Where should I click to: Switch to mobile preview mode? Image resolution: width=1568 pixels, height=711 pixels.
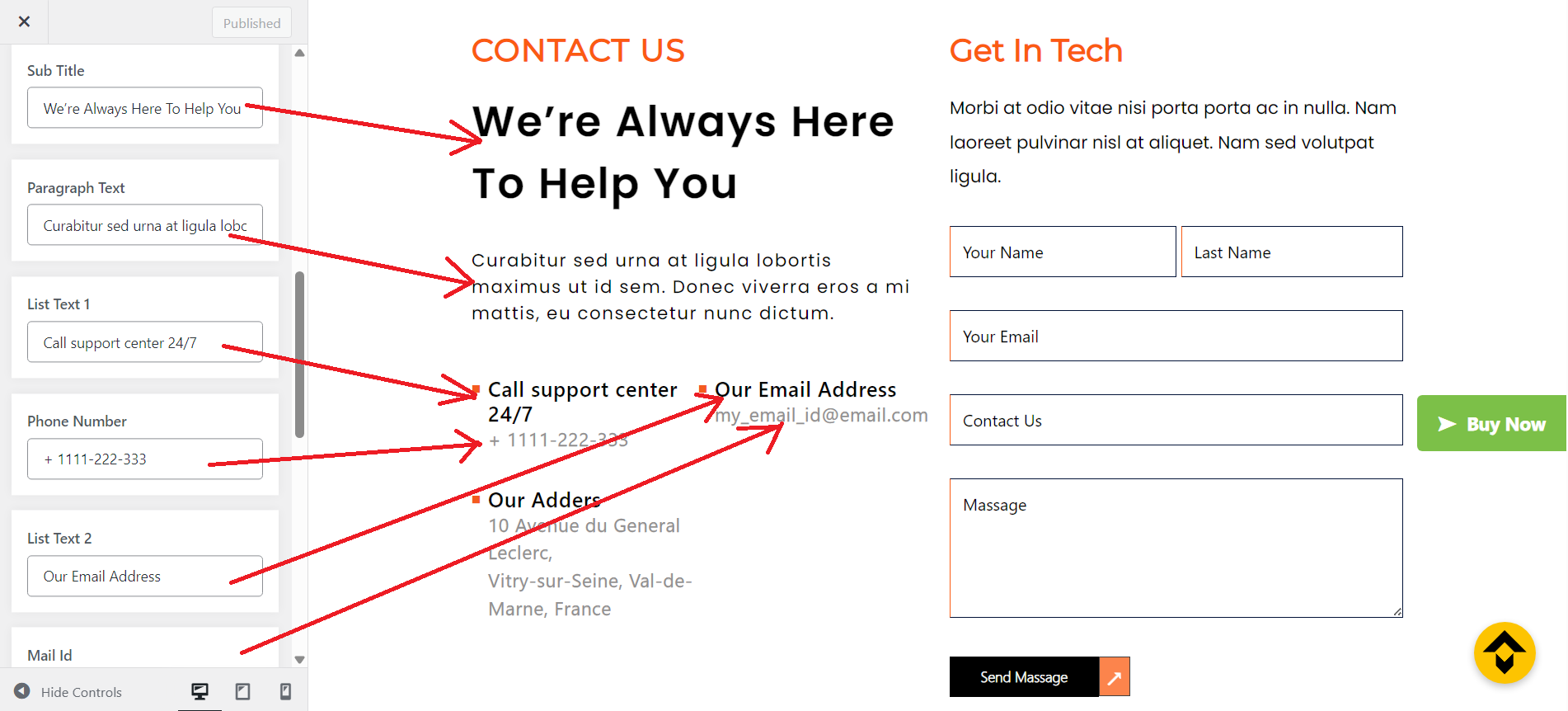click(285, 691)
